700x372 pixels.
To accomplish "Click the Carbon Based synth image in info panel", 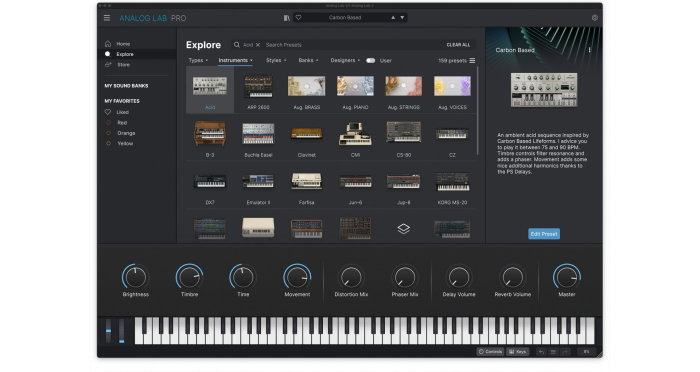I will 544,90.
